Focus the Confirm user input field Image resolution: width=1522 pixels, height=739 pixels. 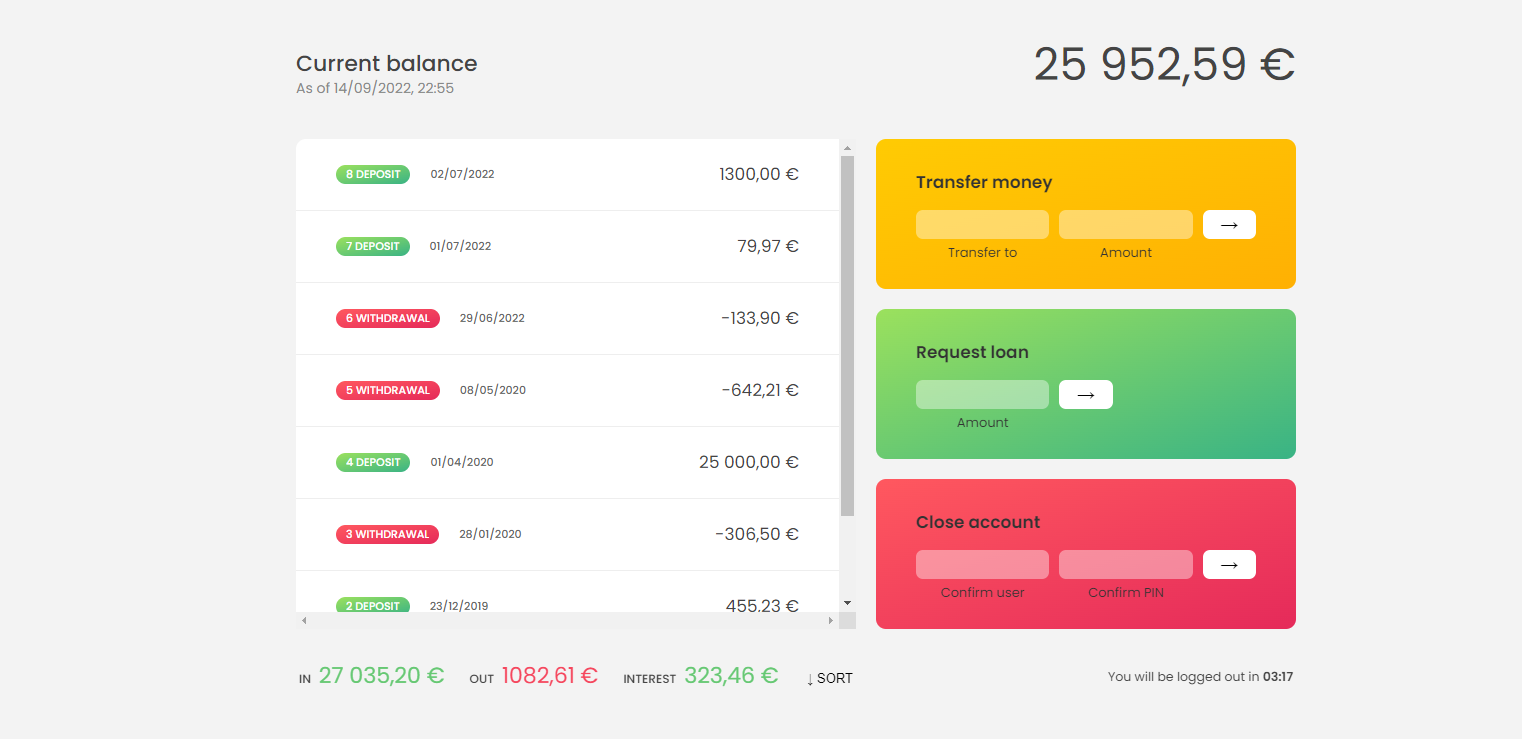982,565
